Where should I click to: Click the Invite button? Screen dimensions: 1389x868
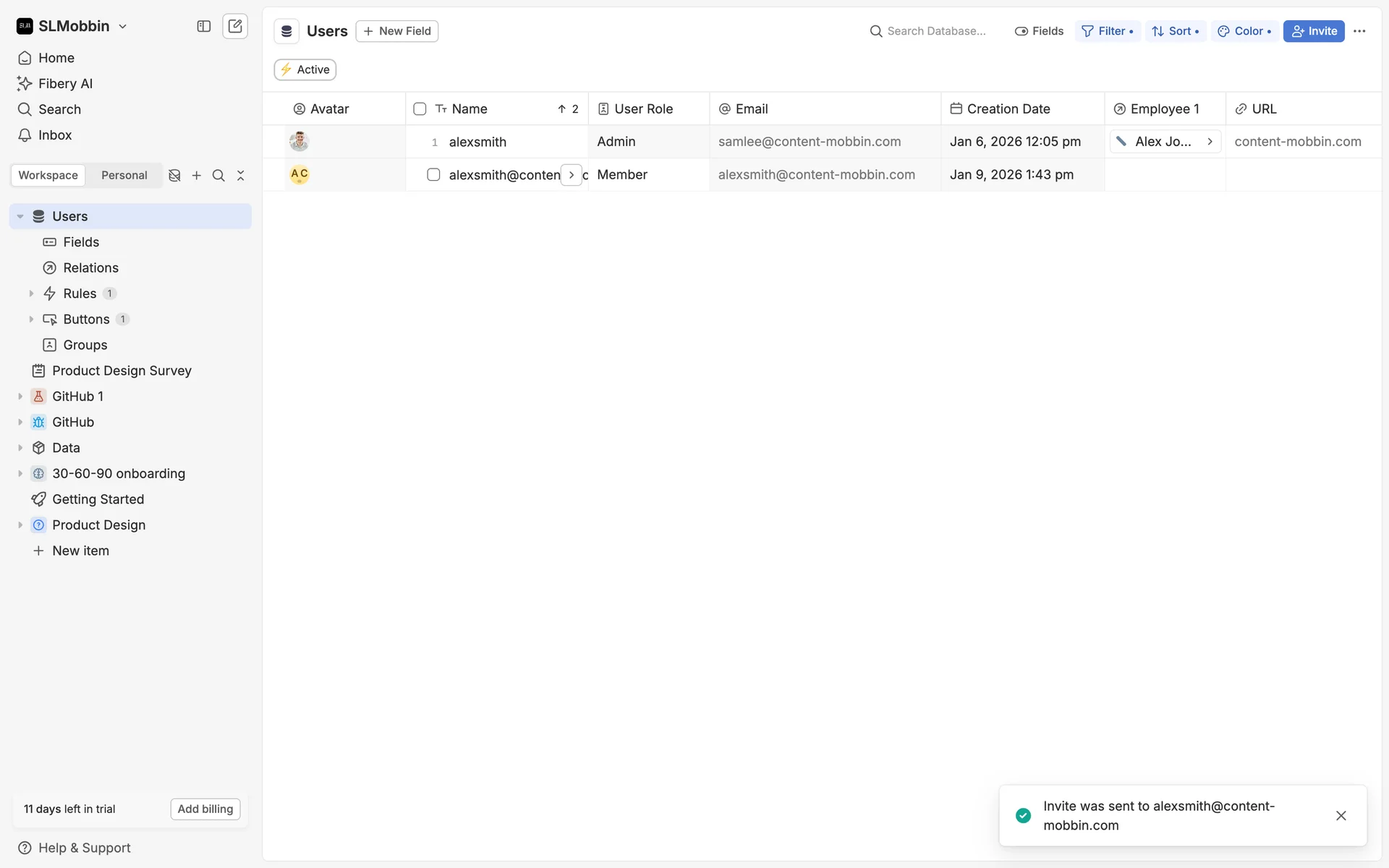(1313, 31)
